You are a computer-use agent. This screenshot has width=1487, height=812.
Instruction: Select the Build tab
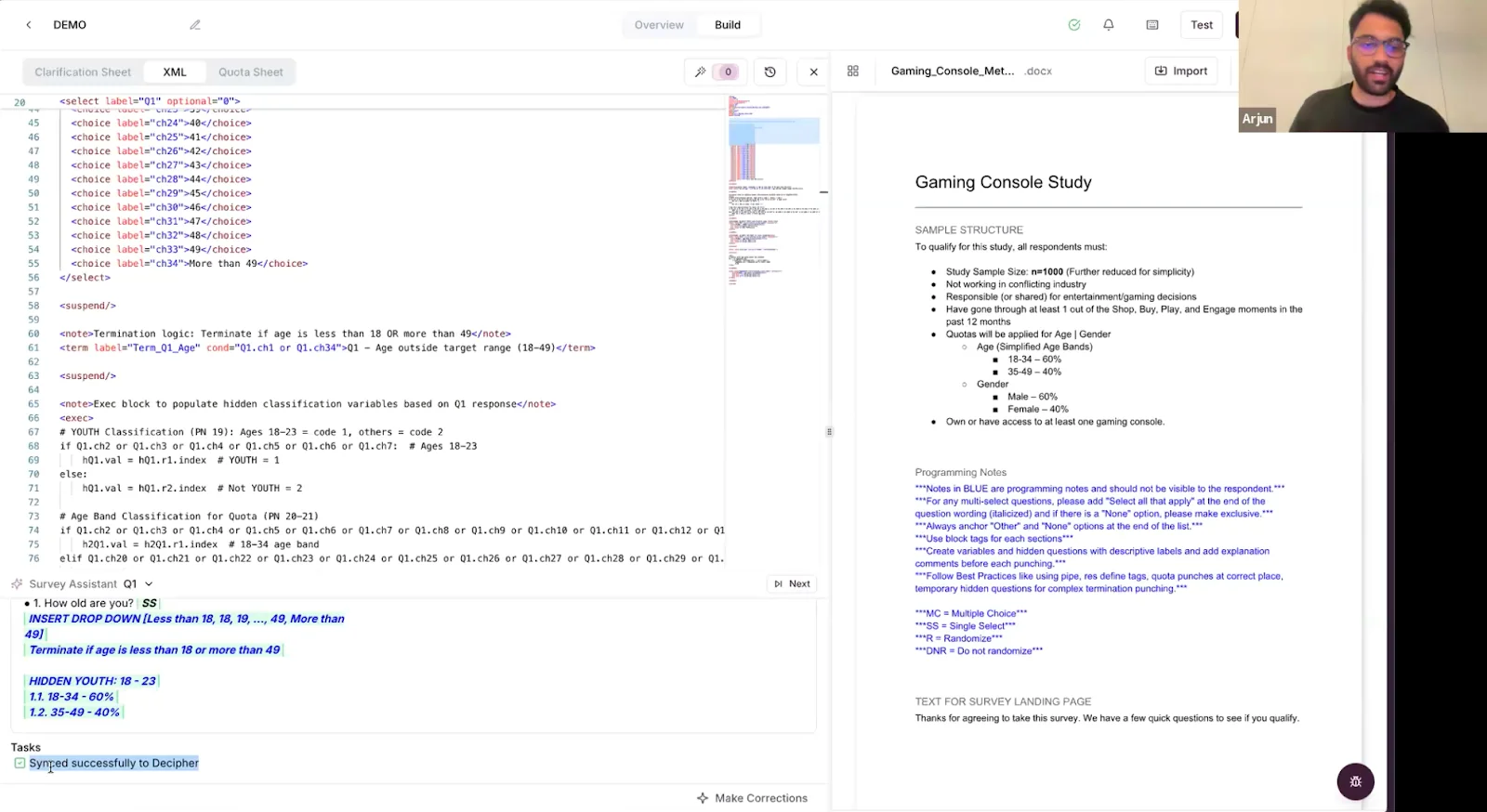[x=728, y=25]
